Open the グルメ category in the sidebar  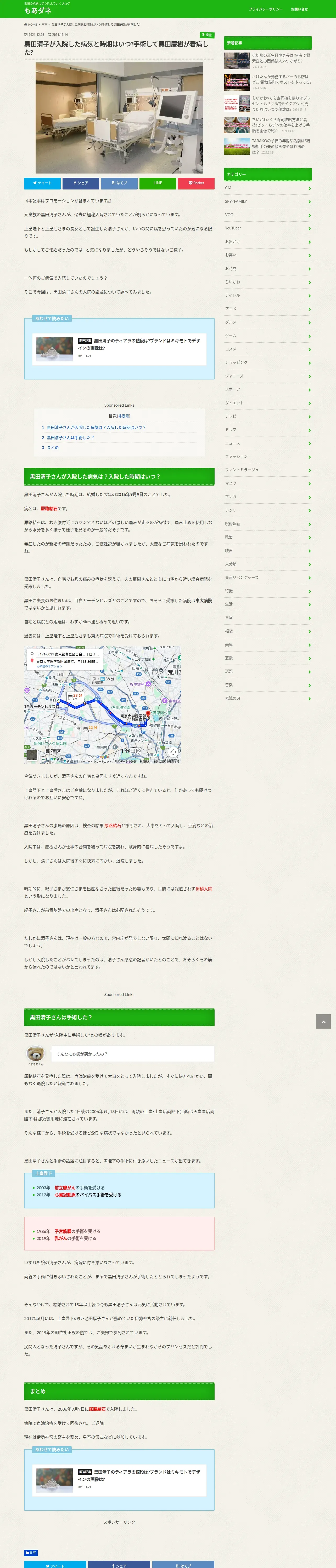coord(268,322)
